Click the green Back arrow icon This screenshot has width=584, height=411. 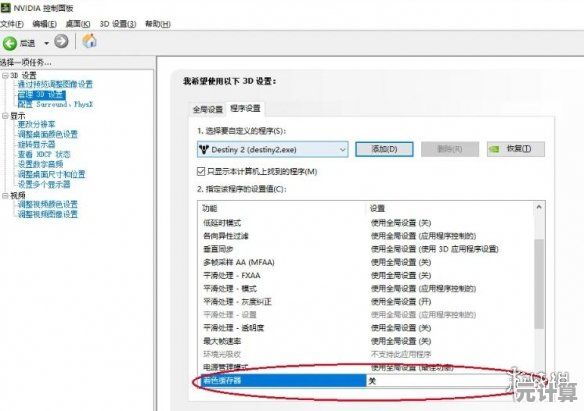coord(10,43)
